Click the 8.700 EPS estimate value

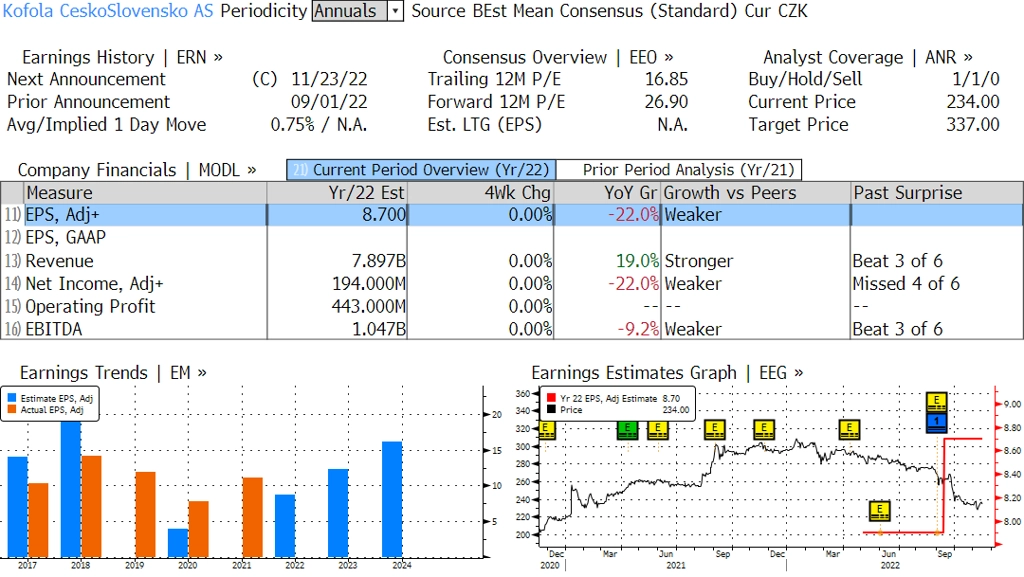384,215
